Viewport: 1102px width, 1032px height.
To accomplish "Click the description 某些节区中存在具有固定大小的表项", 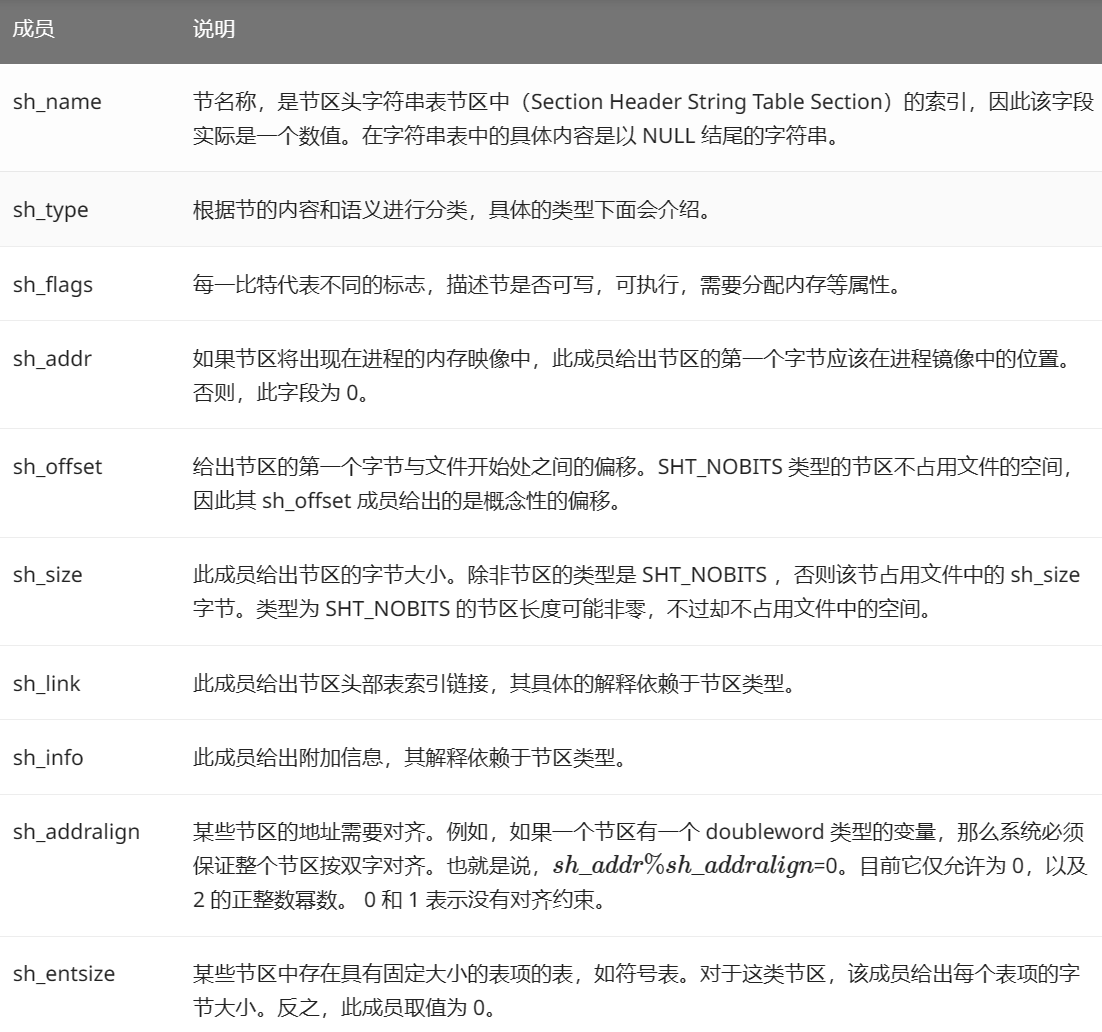I will [636, 991].
